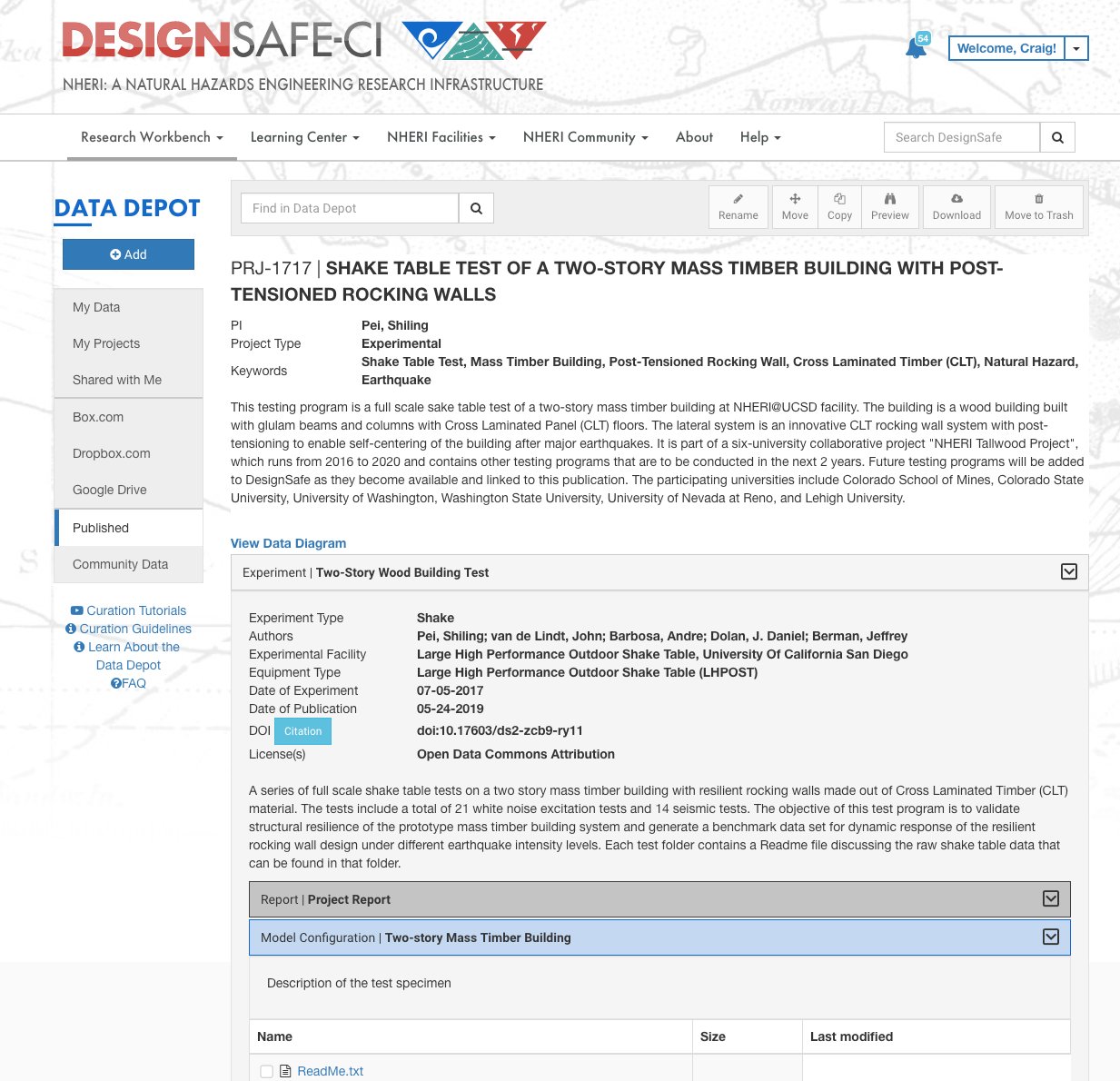Open the Curation Tutorials link
The width and height of the screenshot is (1120, 1081).
tap(128, 610)
